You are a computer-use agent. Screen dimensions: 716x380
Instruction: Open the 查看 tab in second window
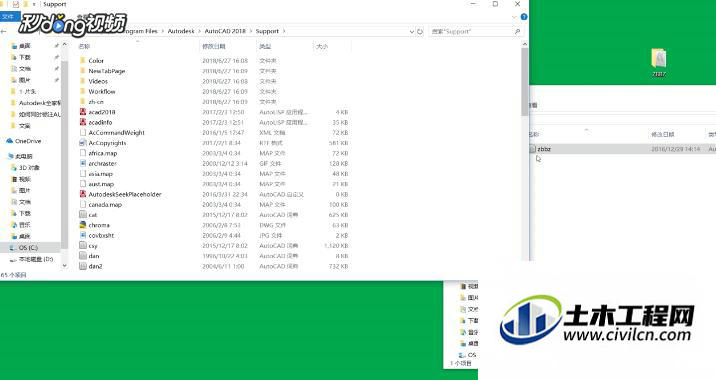[x=533, y=105]
